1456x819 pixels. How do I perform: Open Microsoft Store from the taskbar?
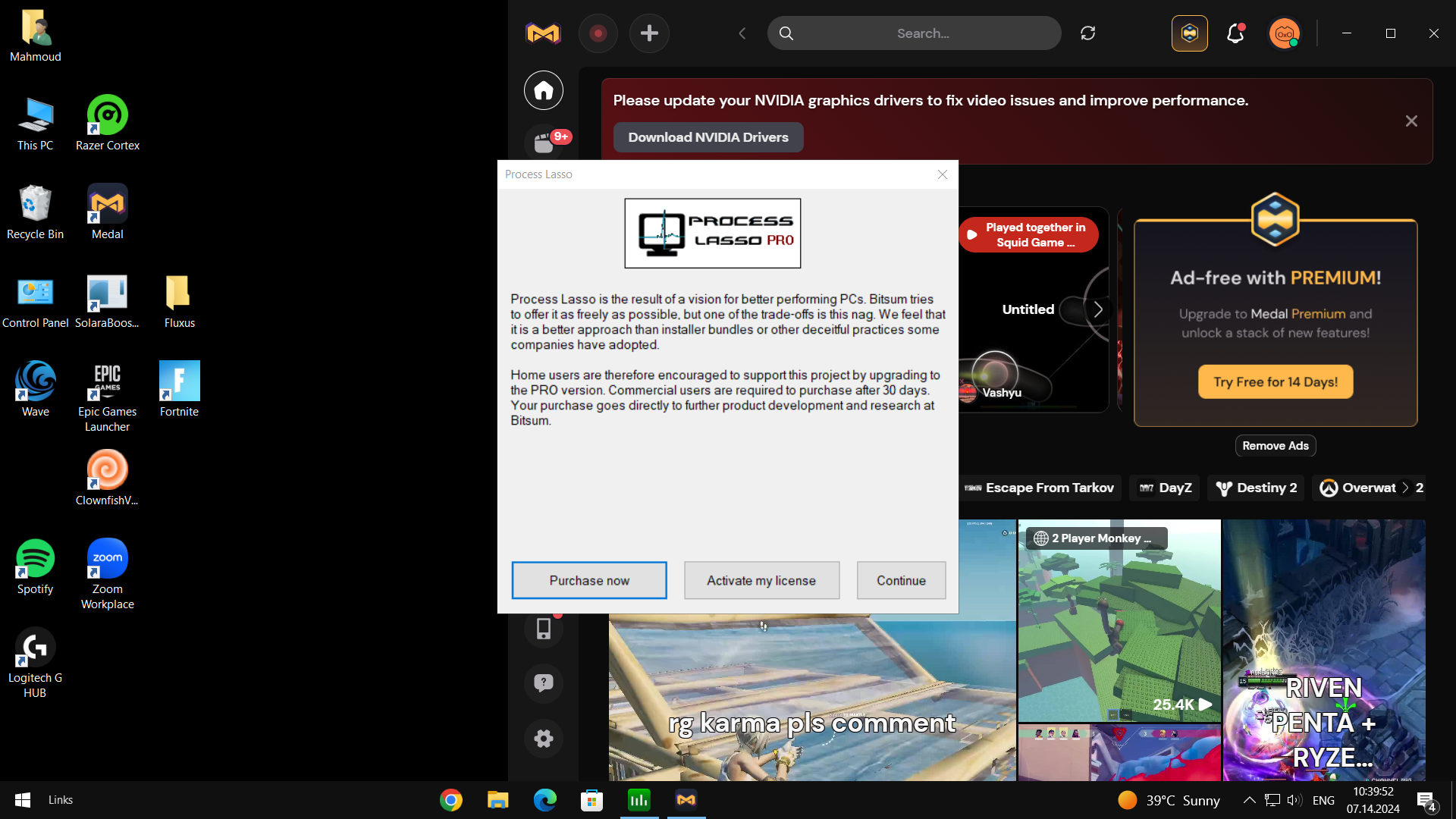point(592,800)
